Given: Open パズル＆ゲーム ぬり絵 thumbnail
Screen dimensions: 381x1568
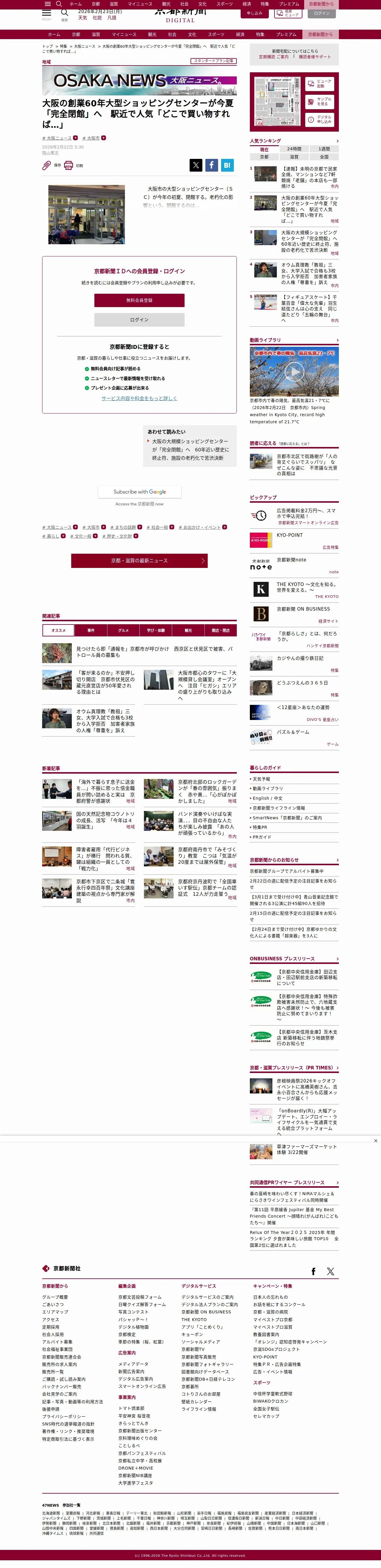Looking at the screenshot, I should point(261,737).
